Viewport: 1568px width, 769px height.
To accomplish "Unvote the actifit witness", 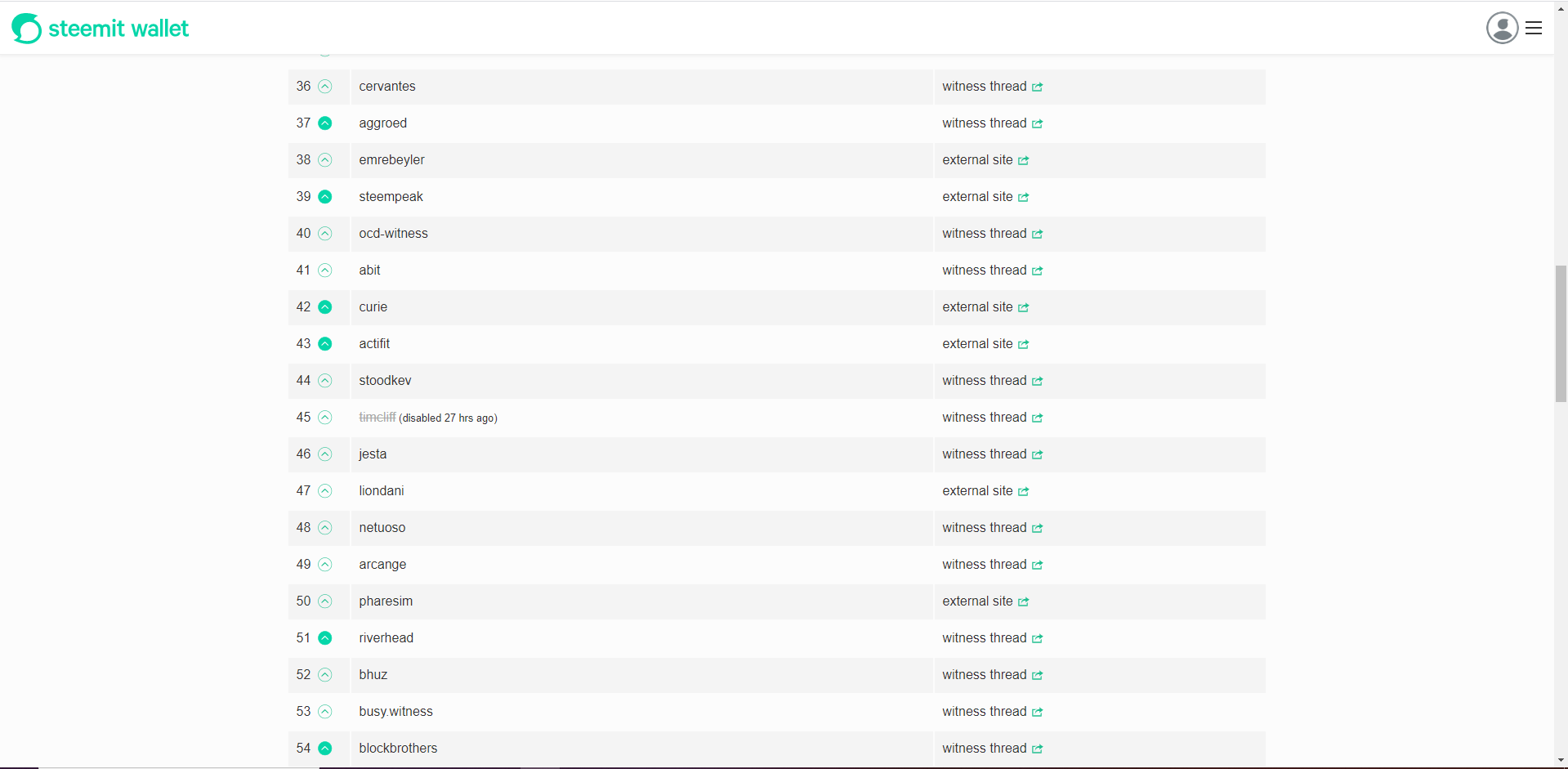I will (325, 344).
